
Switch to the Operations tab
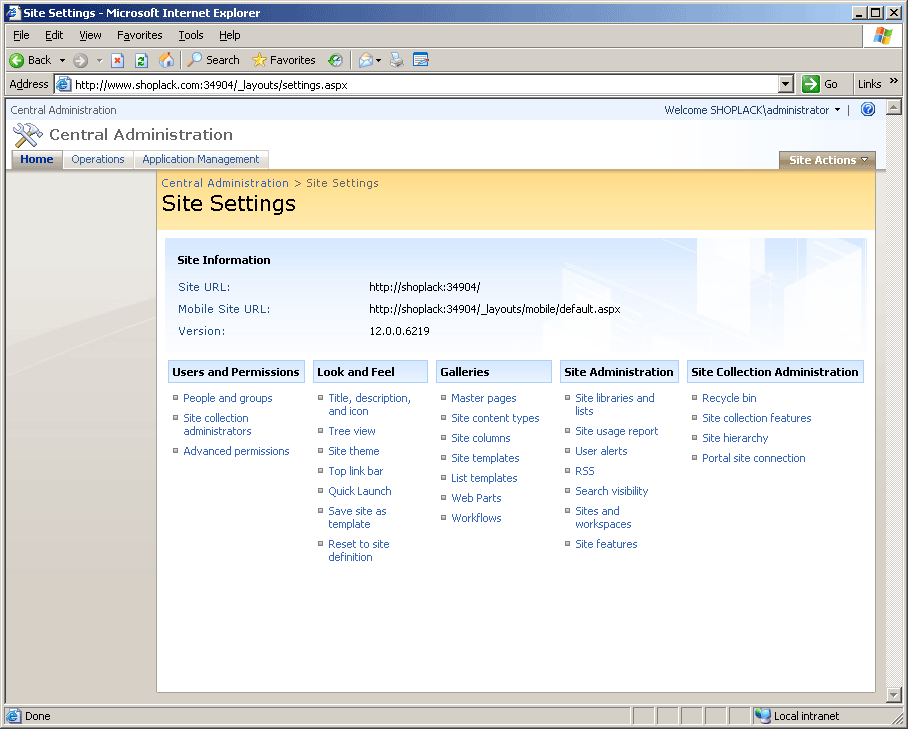pyautogui.click(x=98, y=159)
